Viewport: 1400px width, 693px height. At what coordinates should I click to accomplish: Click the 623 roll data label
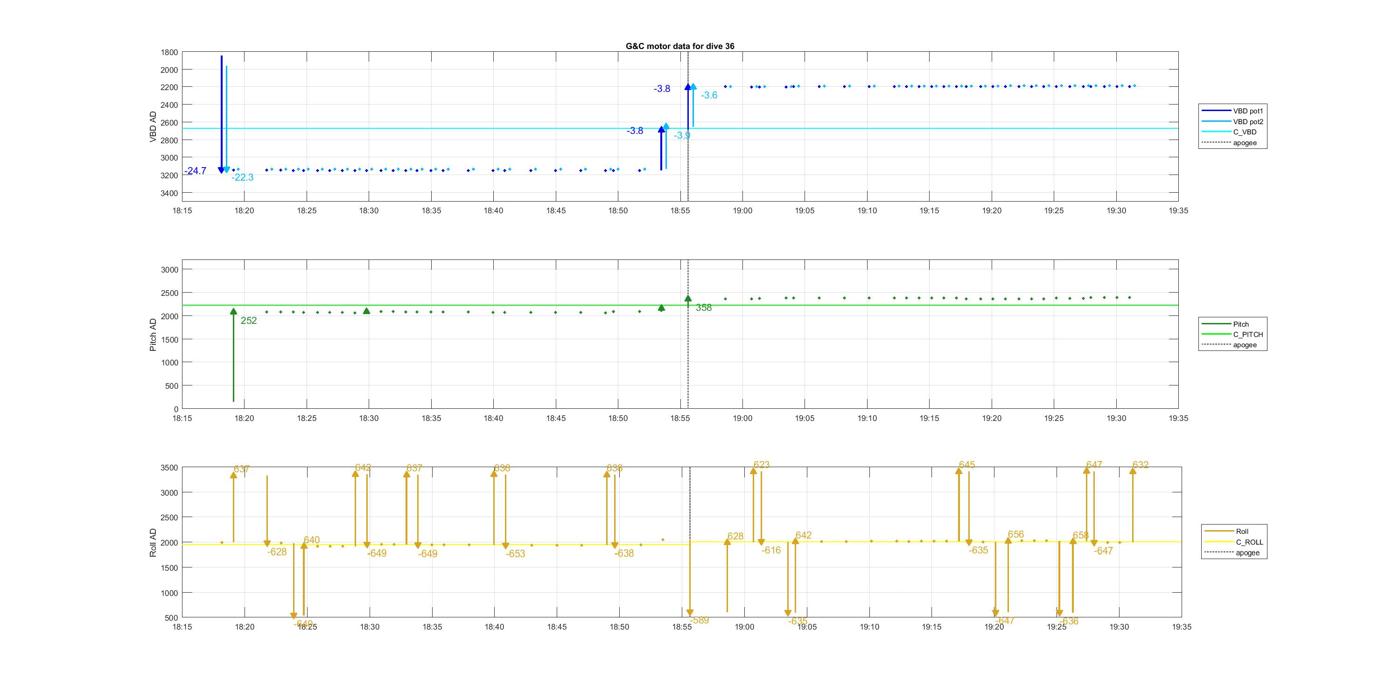click(x=761, y=465)
